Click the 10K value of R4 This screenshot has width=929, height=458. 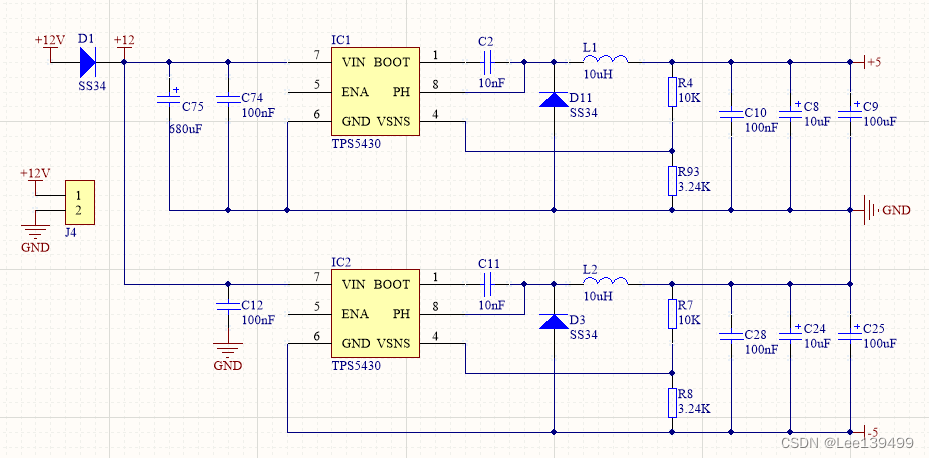click(689, 98)
